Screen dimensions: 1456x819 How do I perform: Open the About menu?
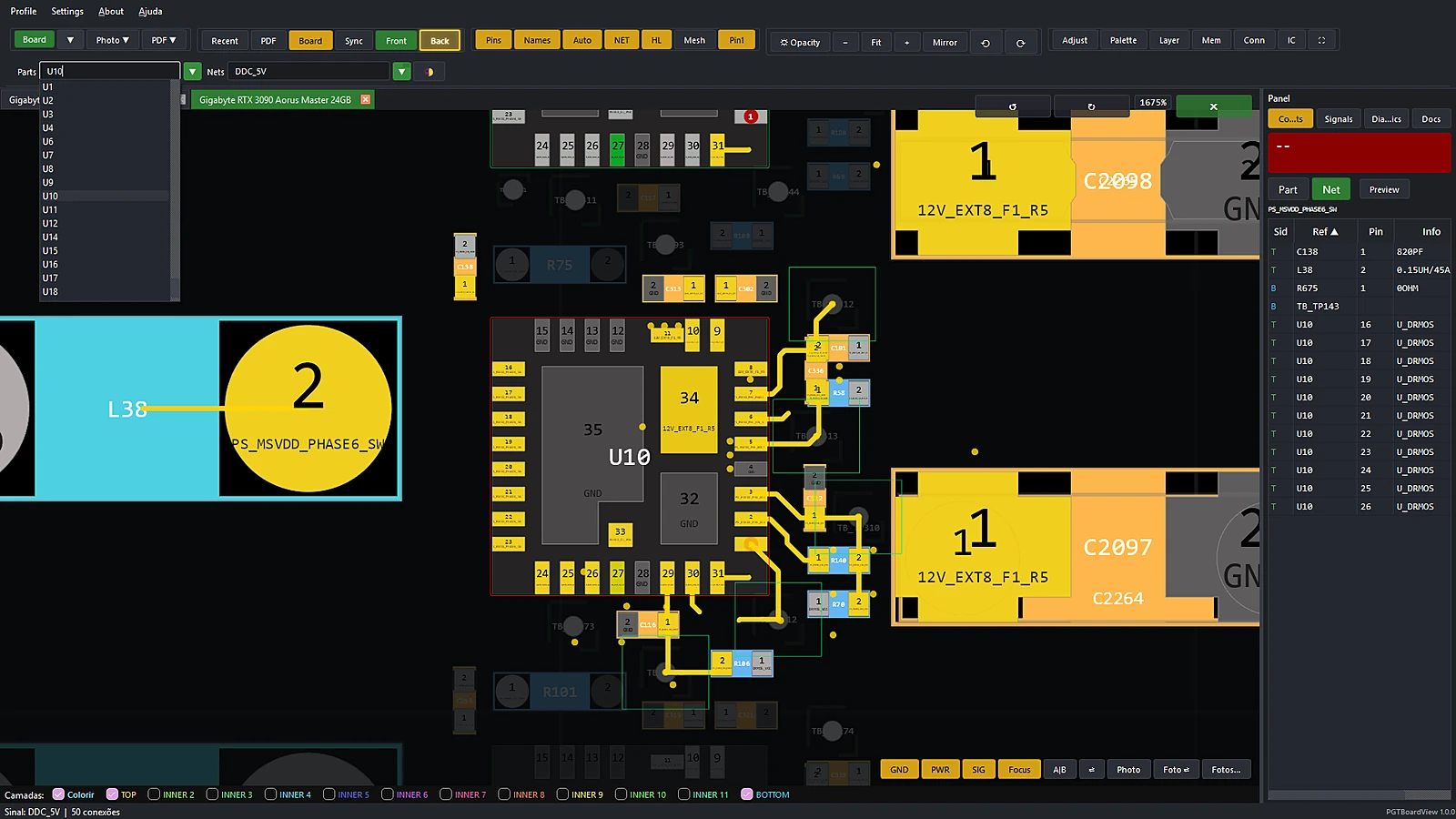(x=111, y=11)
